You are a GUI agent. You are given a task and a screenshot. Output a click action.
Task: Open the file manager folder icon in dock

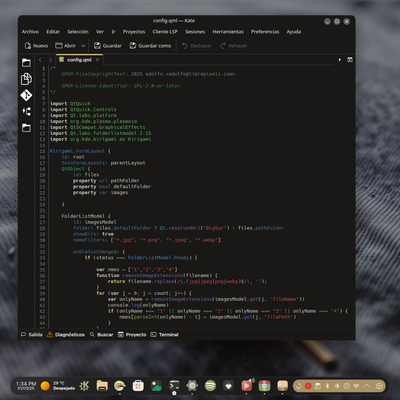102,386
